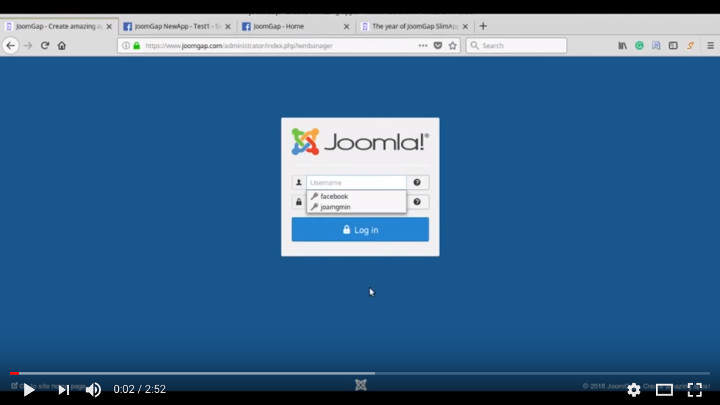Focus the Username input field
This screenshot has height=405, width=720.
point(356,182)
